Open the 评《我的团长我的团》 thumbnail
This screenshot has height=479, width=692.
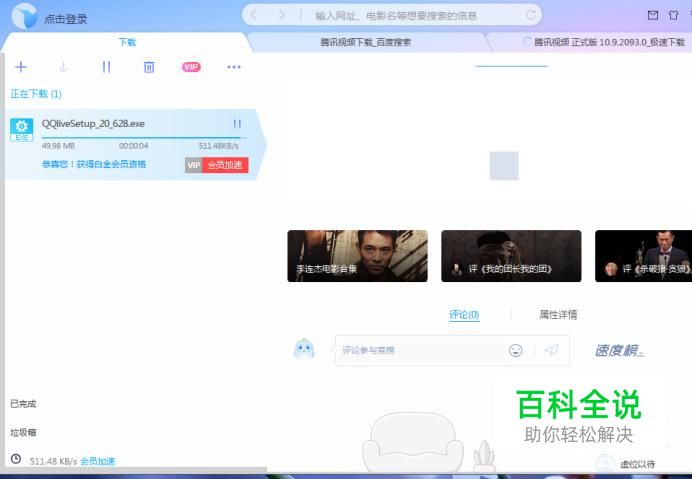point(511,256)
